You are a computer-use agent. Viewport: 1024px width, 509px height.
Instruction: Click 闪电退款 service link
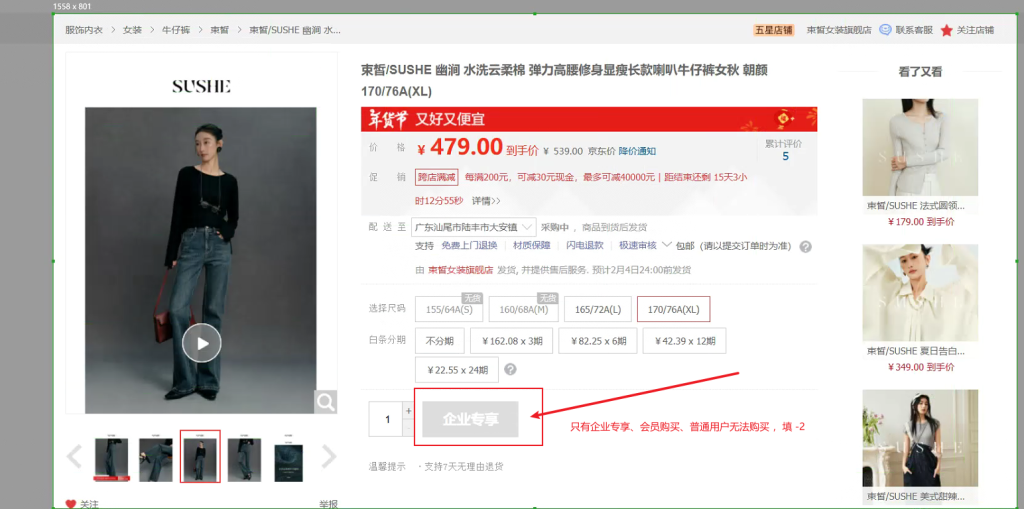coord(584,246)
